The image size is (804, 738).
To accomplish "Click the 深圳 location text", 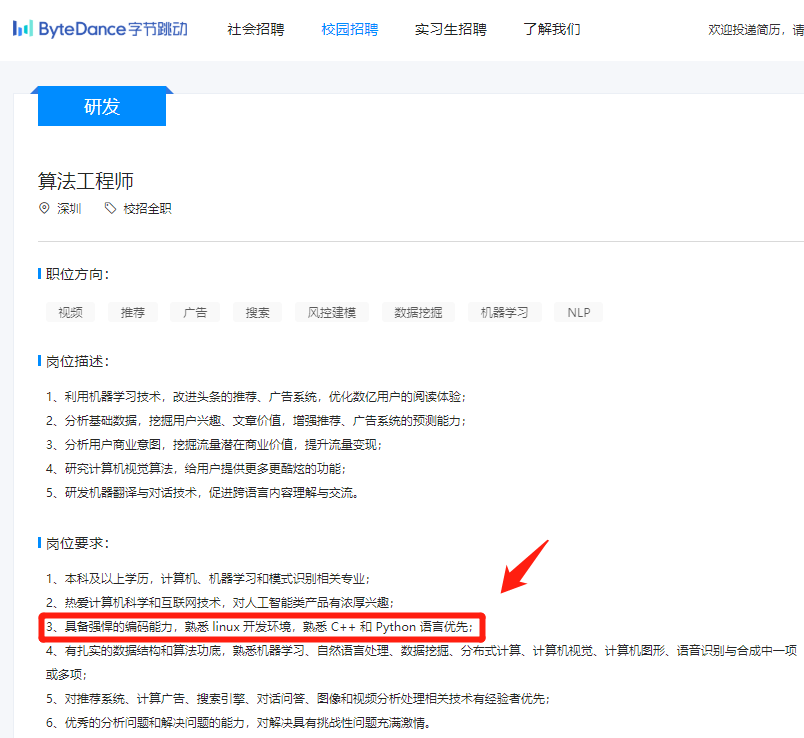I will (69, 208).
